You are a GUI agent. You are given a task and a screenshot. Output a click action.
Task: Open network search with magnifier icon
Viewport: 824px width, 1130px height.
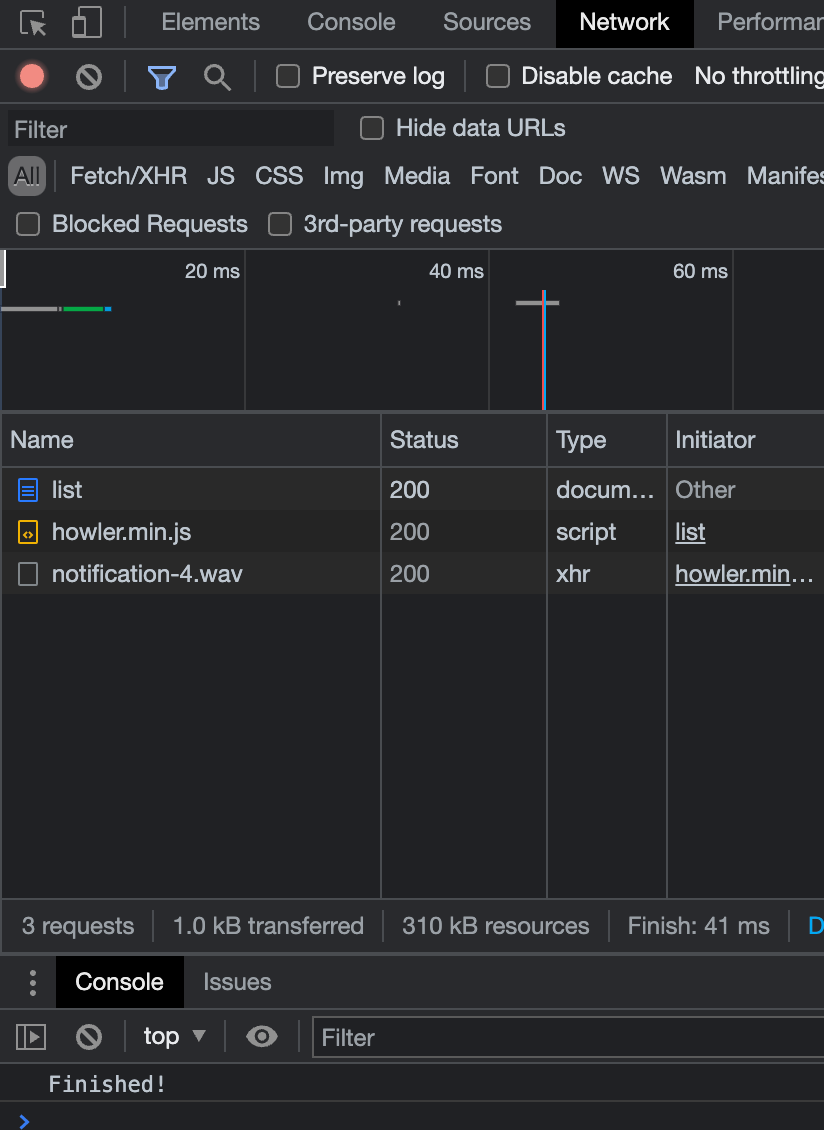[x=218, y=76]
